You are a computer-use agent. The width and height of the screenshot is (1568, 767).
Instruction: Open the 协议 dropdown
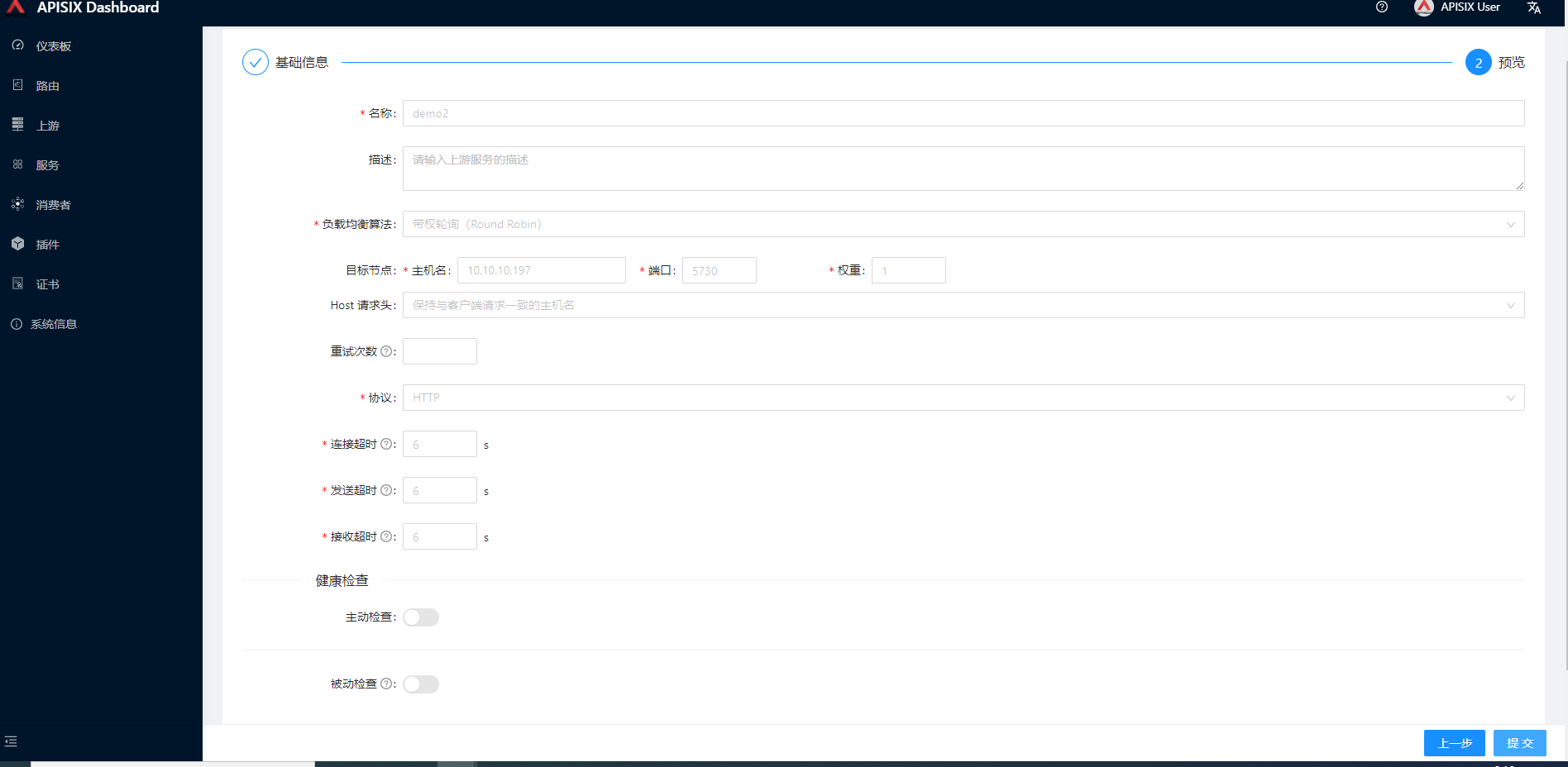(963, 398)
